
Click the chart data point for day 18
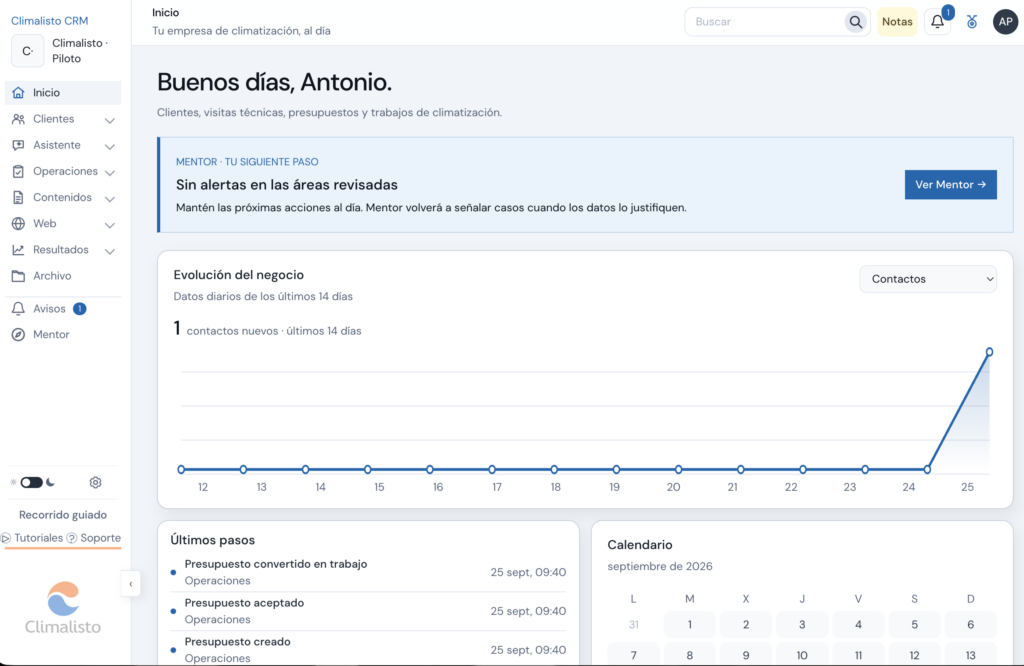tap(554, 469)
